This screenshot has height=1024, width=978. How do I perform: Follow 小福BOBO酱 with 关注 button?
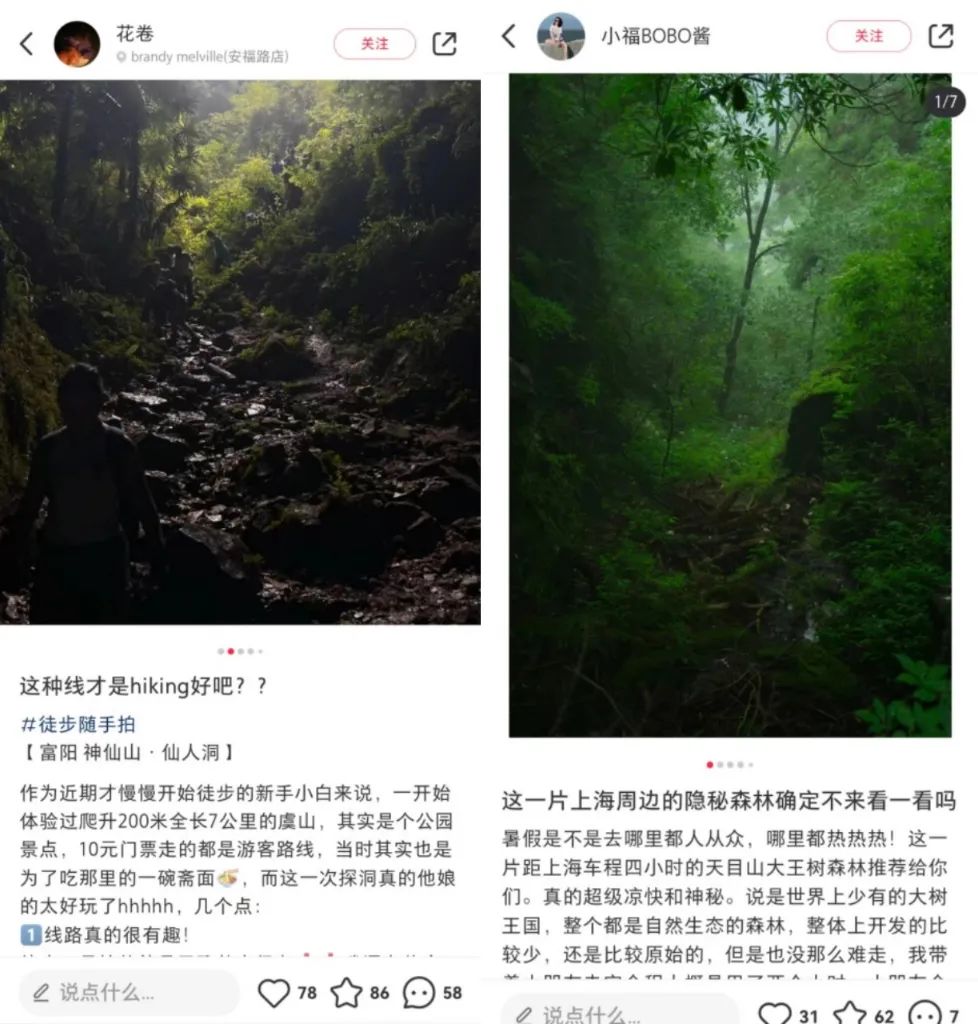[x=868, y=36]
